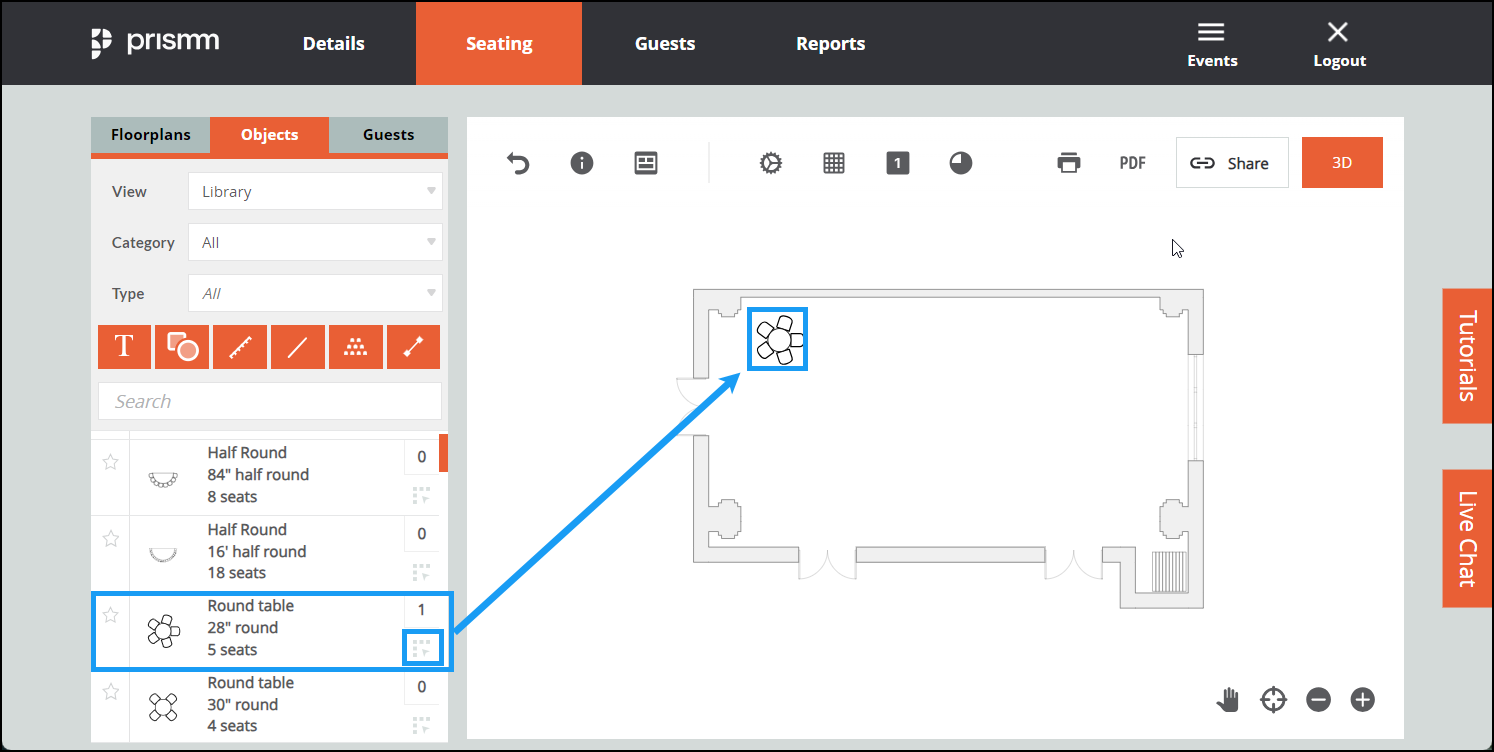Toggle the grid icon in toolbar
Viewport: 1494px width, 752px height.
(x=834, y=163)
